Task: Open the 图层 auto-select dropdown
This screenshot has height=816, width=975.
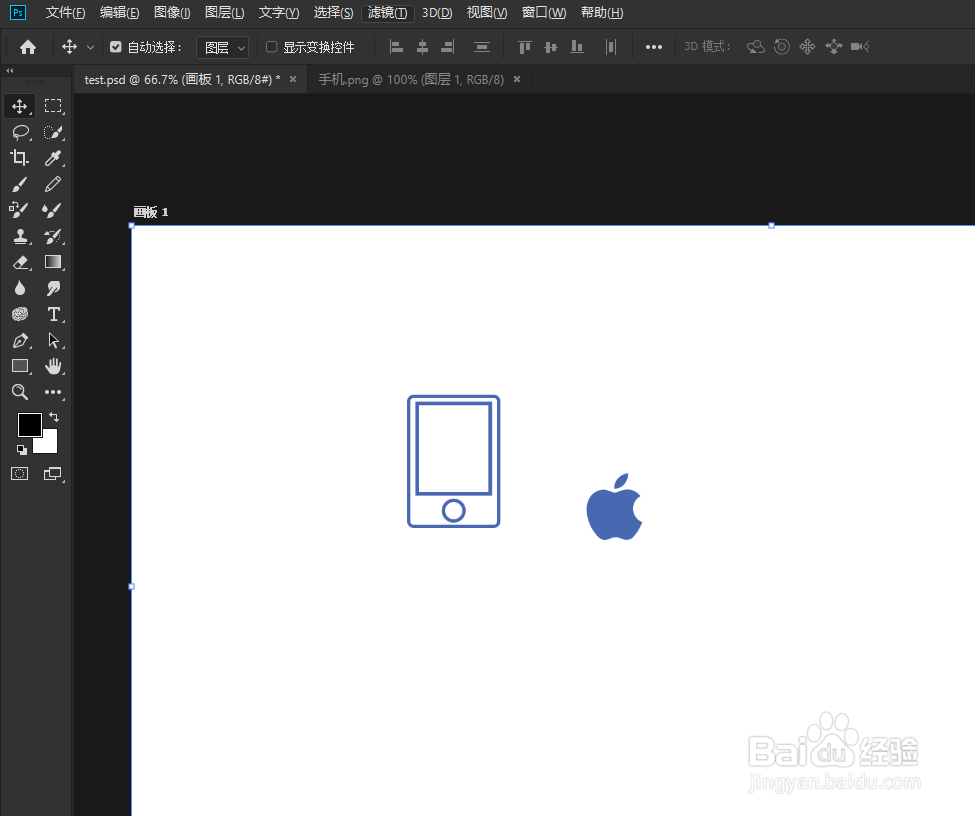Action: coord(223,47)
